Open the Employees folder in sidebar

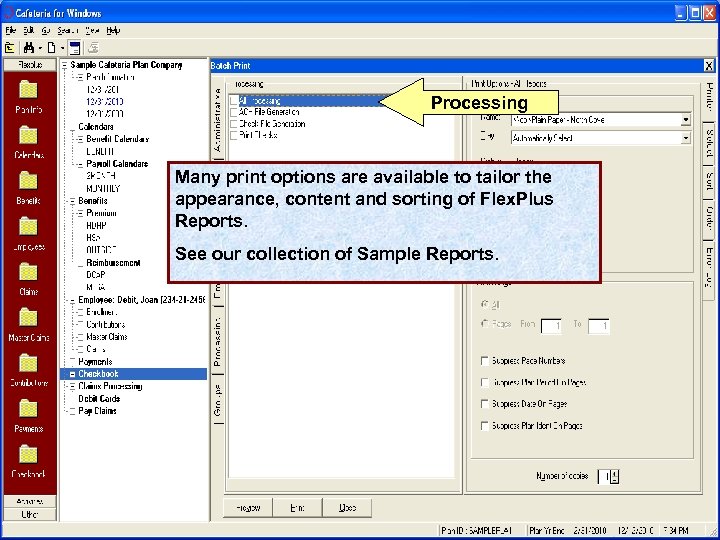(x=28, y=233)
